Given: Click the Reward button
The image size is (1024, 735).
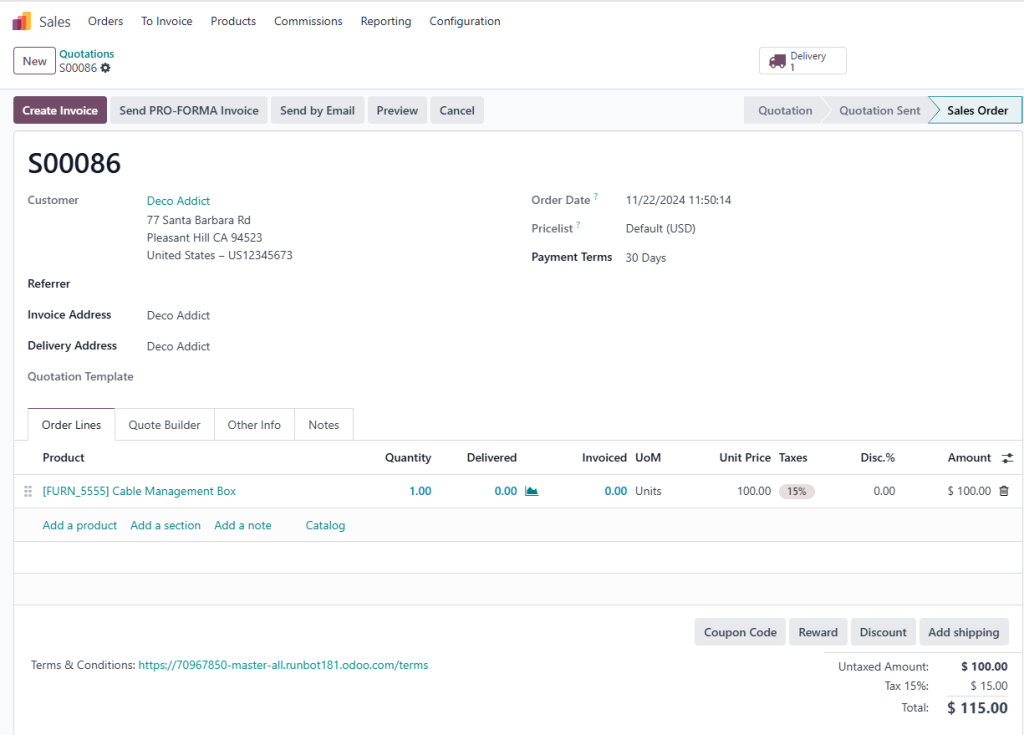Looking at the screenshot, I should click(818, 632).
